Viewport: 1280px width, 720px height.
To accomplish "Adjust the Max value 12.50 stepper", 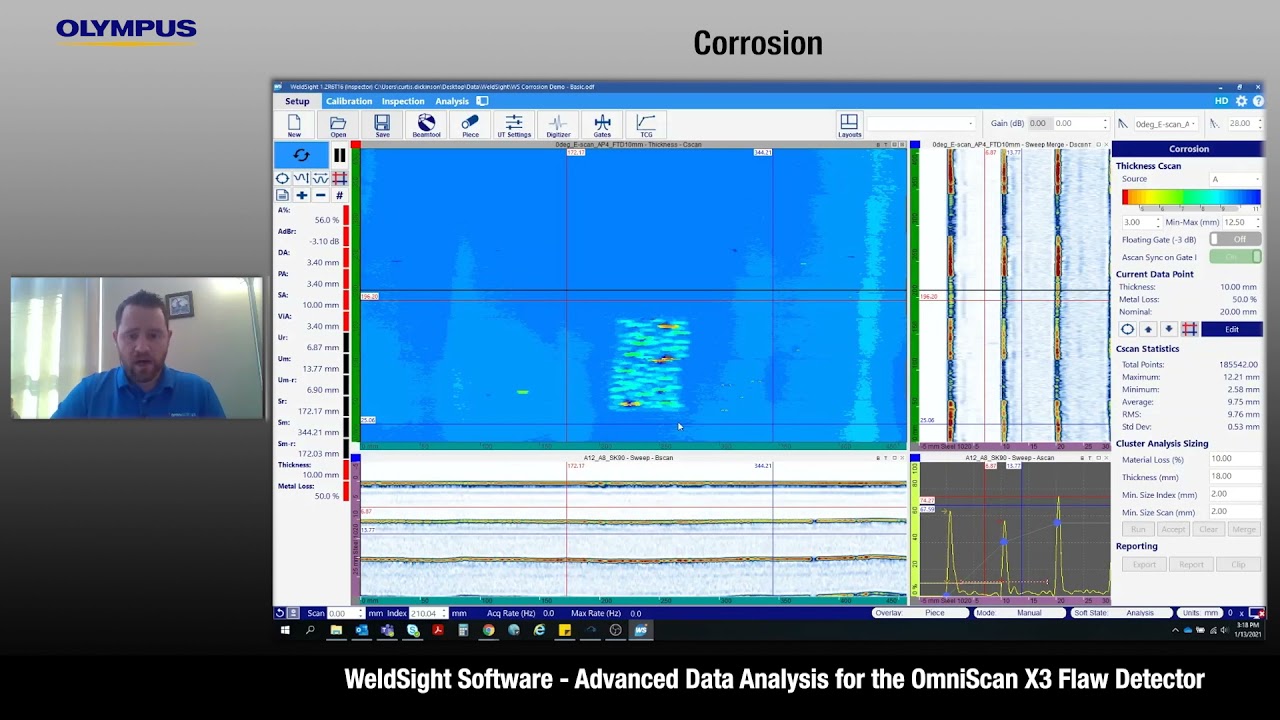I will [x=1258, y=222].
